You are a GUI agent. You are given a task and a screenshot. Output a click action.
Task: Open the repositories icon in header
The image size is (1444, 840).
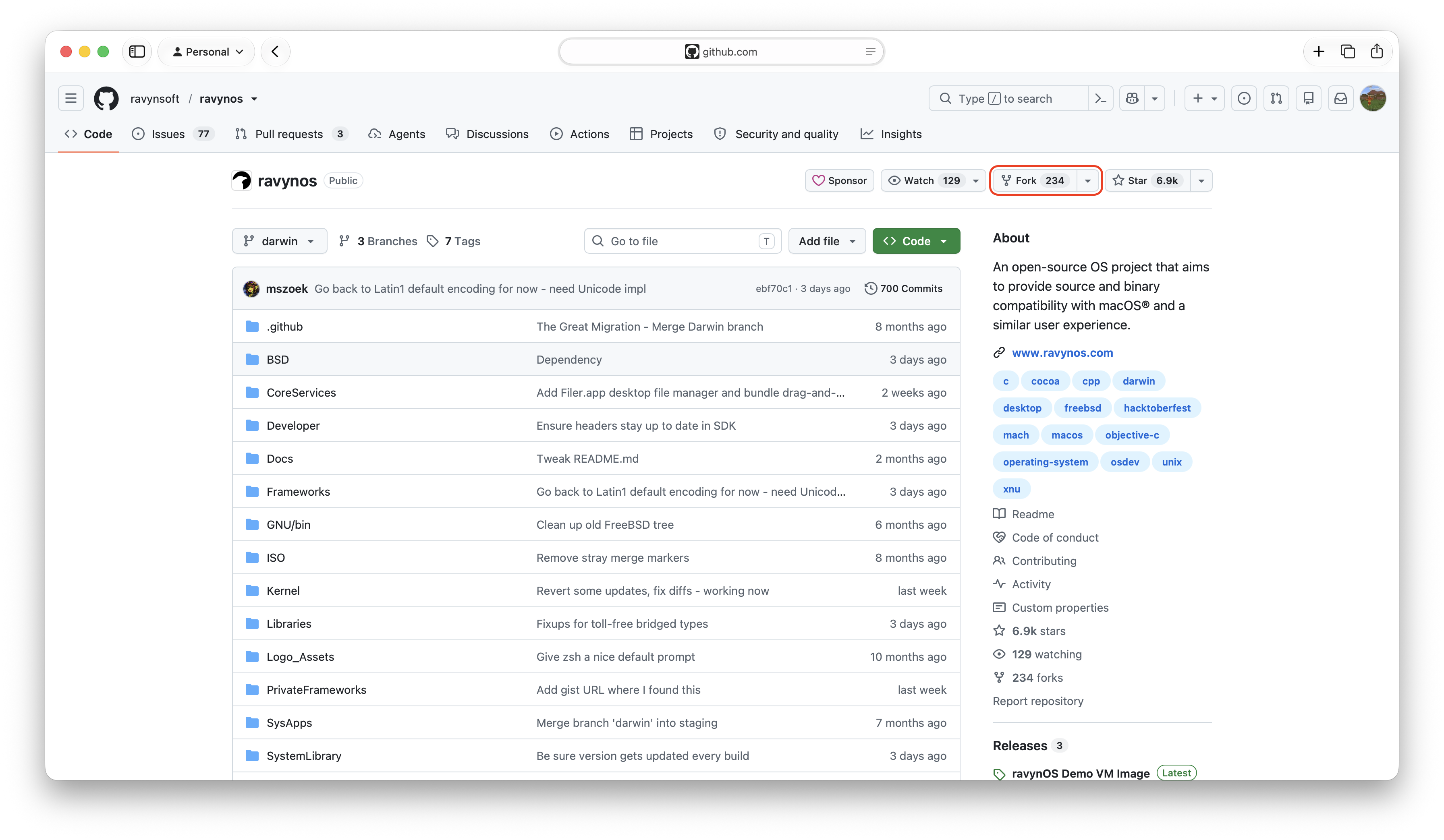point(1308,99)
